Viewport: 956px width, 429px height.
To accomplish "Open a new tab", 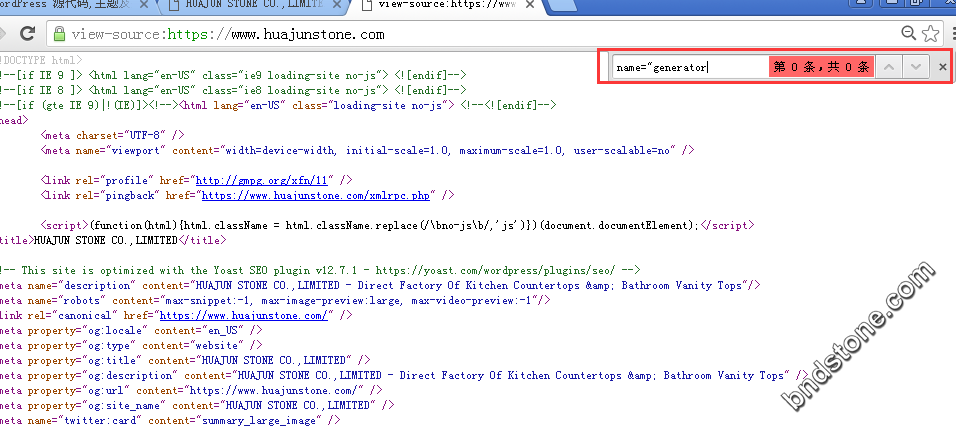I will click(563, 5).
